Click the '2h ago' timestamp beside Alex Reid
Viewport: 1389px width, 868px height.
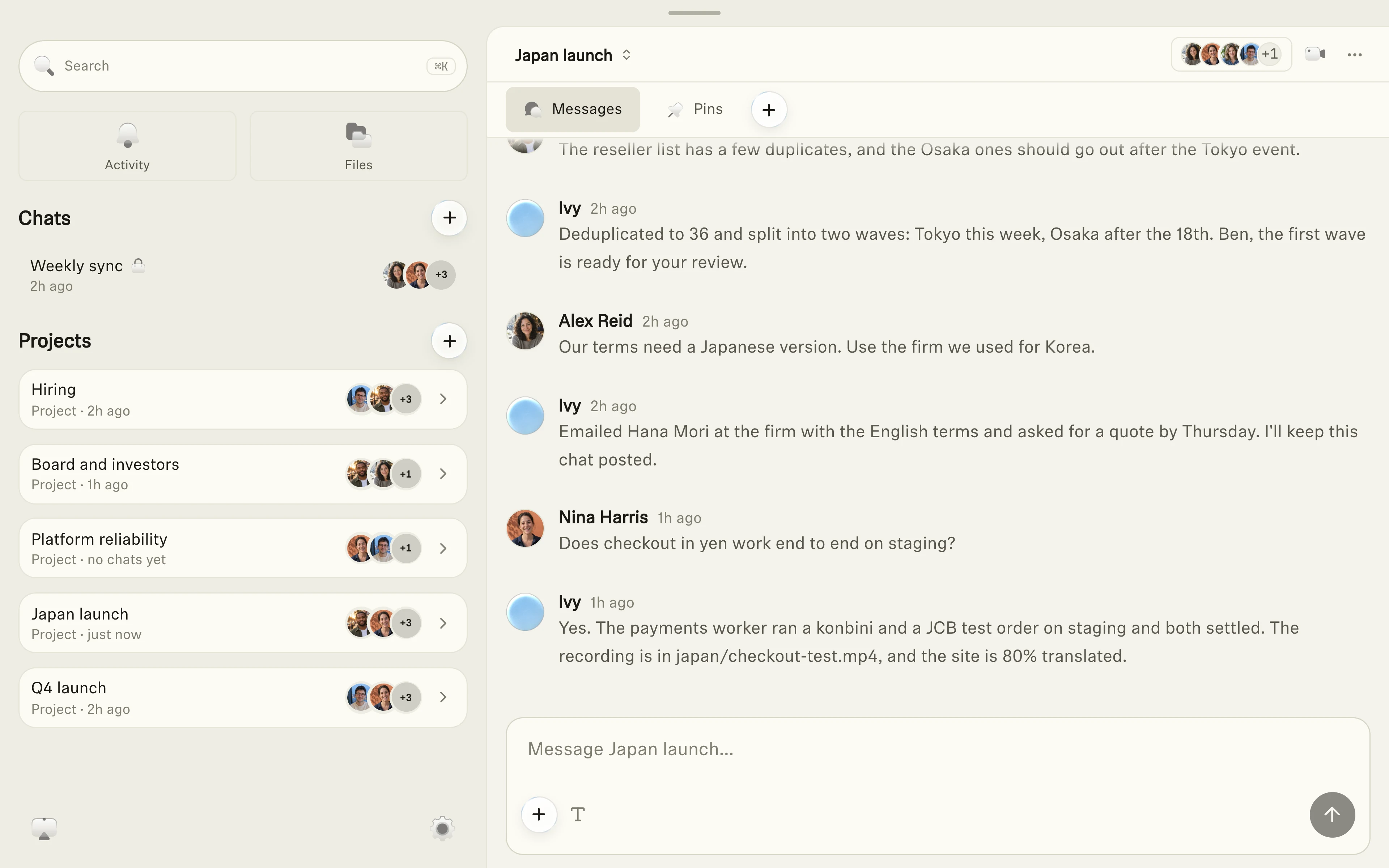point(664,322)
